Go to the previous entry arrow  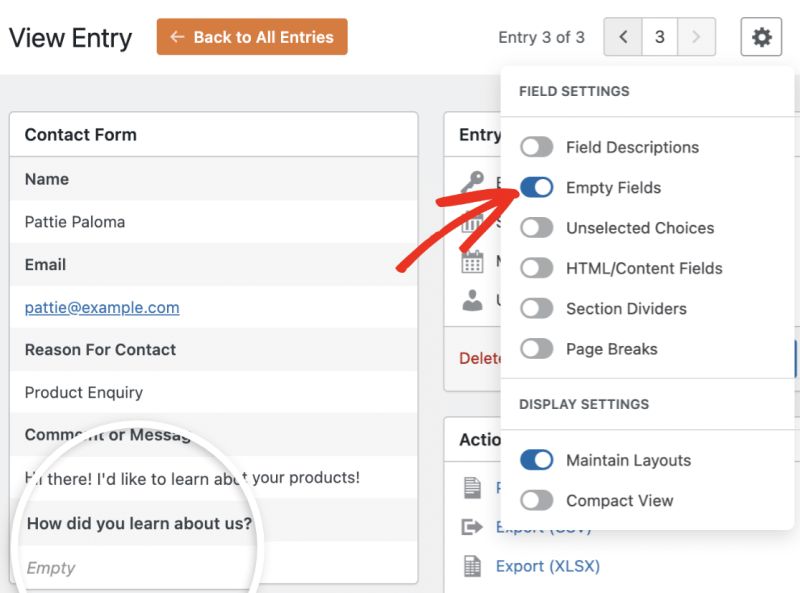click(x=623, y=37)
